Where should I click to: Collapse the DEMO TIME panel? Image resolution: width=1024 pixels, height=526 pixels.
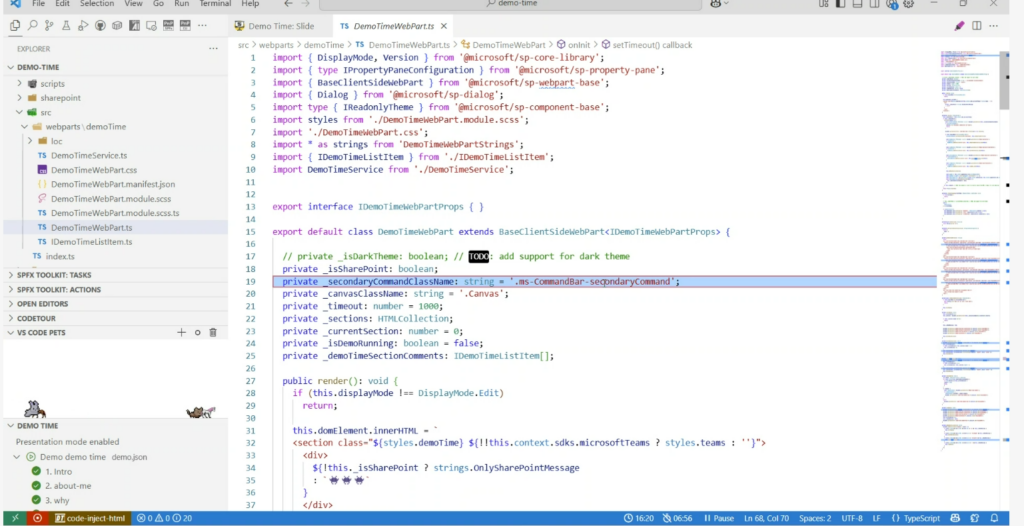coord(37,425)
